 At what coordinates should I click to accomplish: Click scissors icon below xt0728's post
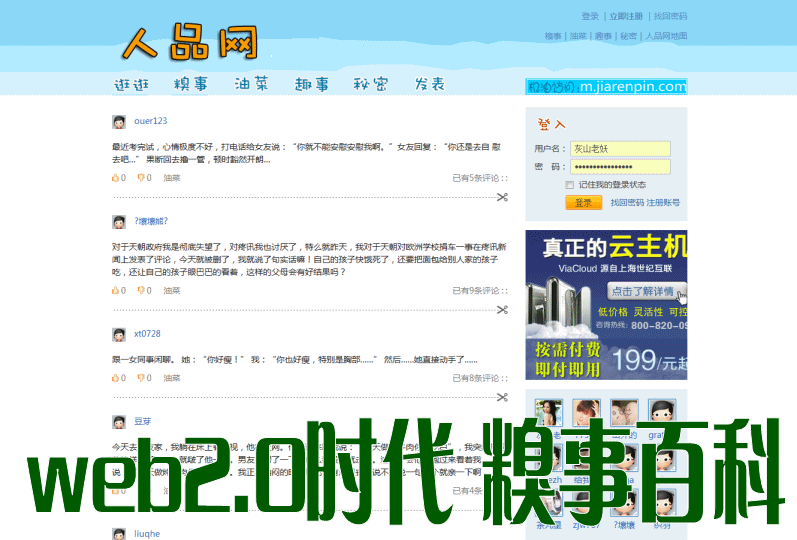[502, 397]
